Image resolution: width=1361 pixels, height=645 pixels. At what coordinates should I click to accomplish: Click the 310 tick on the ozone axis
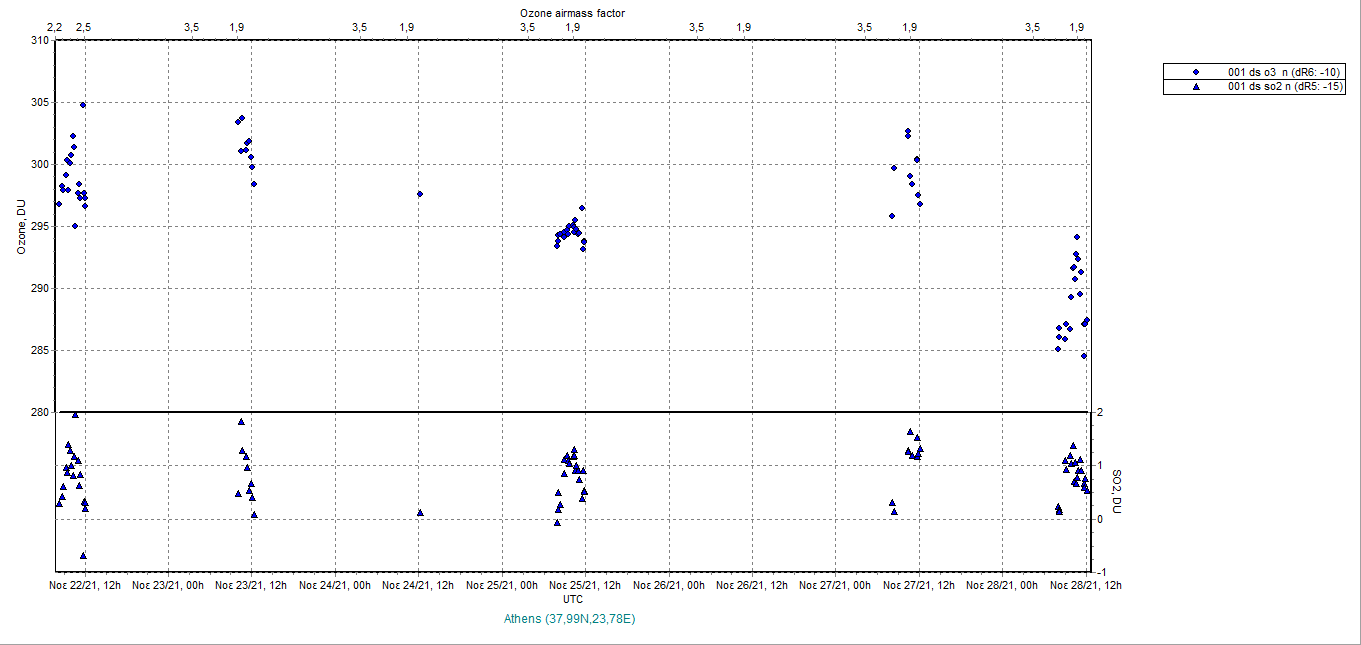(x=38, y=40)
